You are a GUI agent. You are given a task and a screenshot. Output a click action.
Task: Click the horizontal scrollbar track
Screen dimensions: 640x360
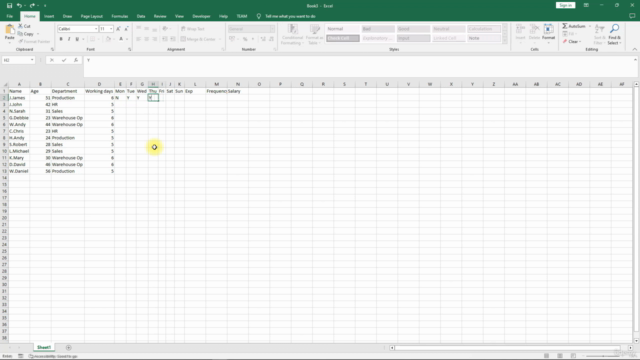click(508, 348)
